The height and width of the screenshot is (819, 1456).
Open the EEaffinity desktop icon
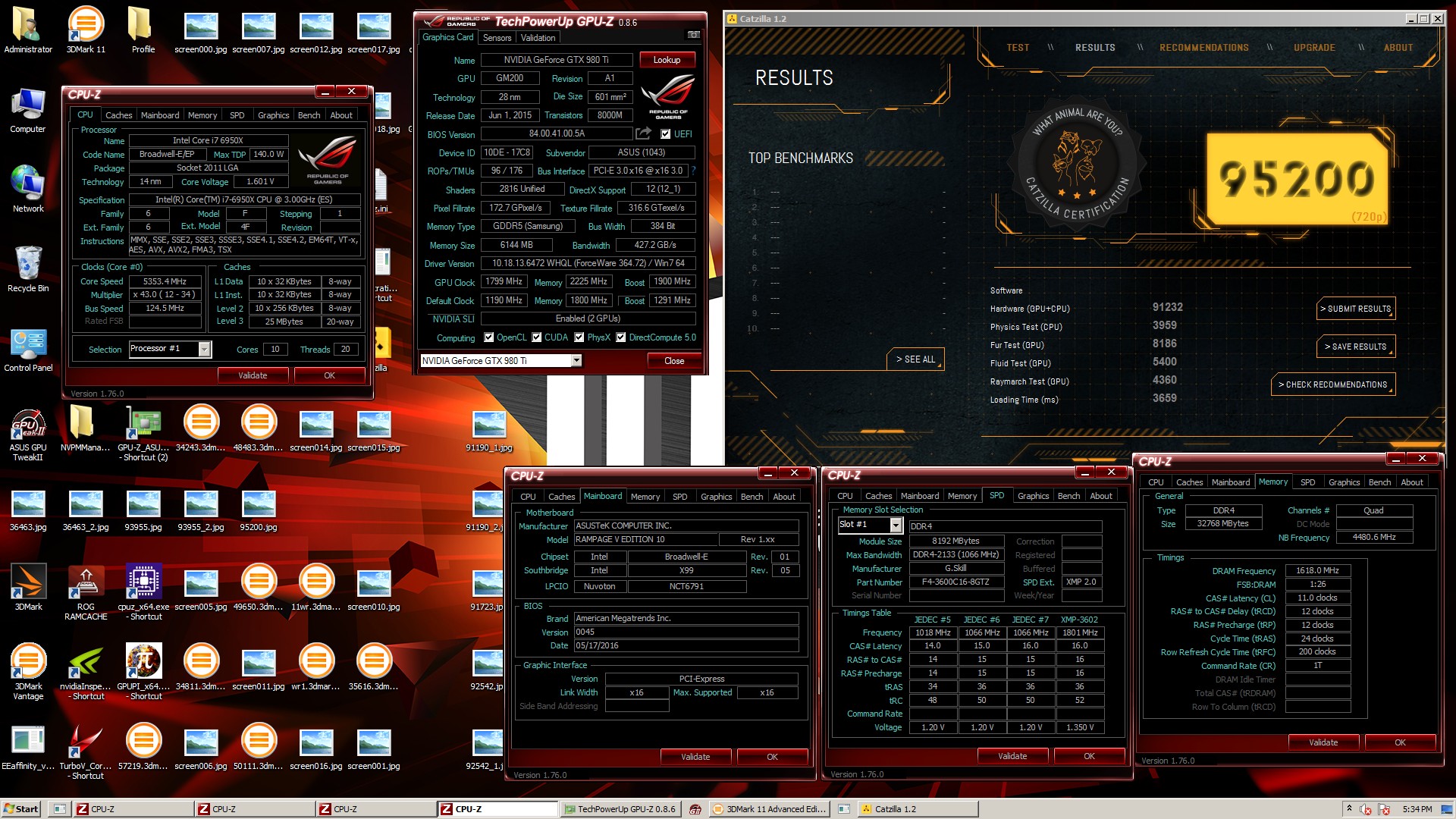tap(28, 747)
